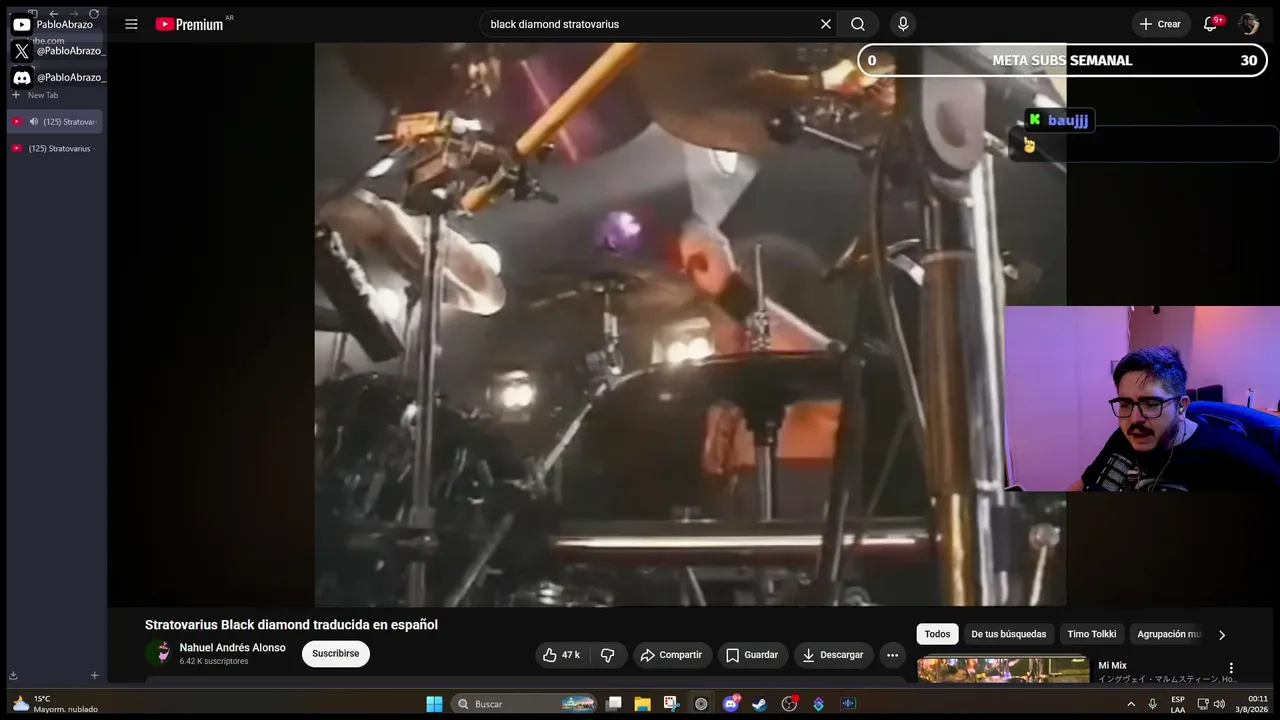Screen dimensions: 1280x720
Task: Click the META SUBS SEMANAL goal bar
Action: click(1062, 60)
